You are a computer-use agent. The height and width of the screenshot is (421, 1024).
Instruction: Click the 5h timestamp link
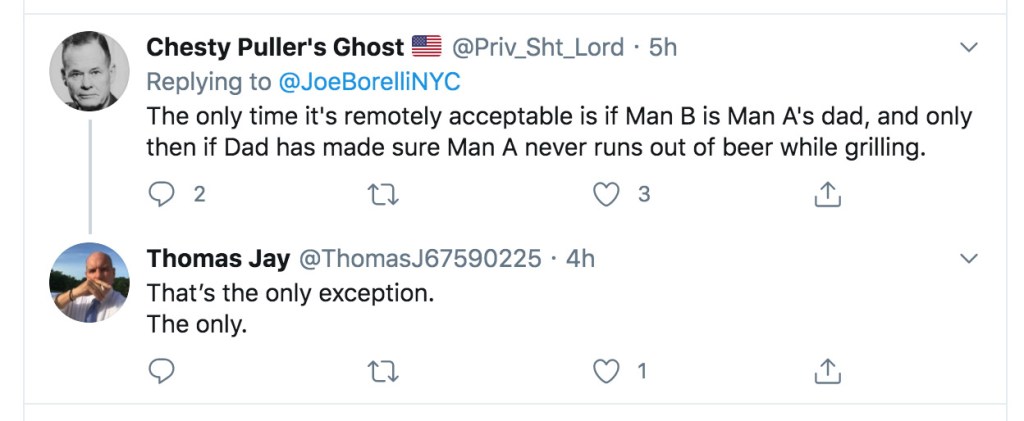(x=662, y=47)
